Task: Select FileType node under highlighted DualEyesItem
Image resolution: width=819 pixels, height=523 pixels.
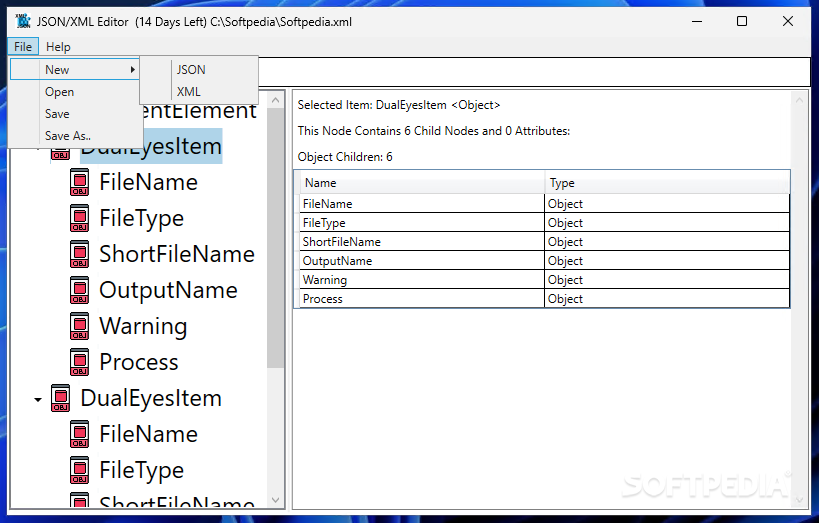Action: click(x=142, y=218)
